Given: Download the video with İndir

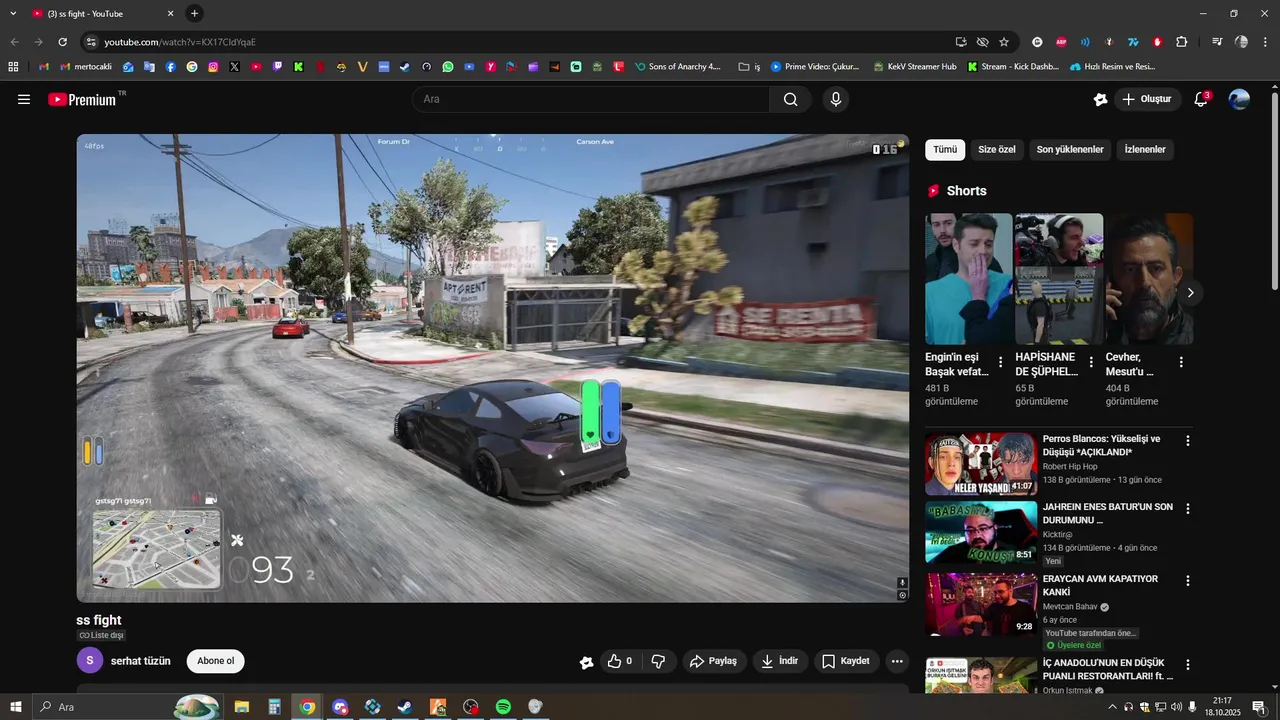Looking at the screenshot, I should (780, 661).
